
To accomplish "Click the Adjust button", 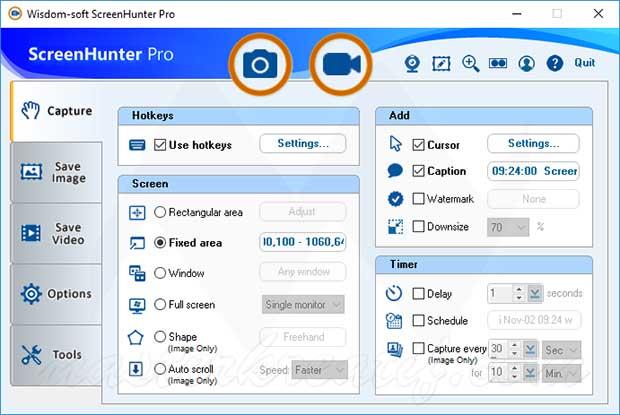I will click(303, 212).
